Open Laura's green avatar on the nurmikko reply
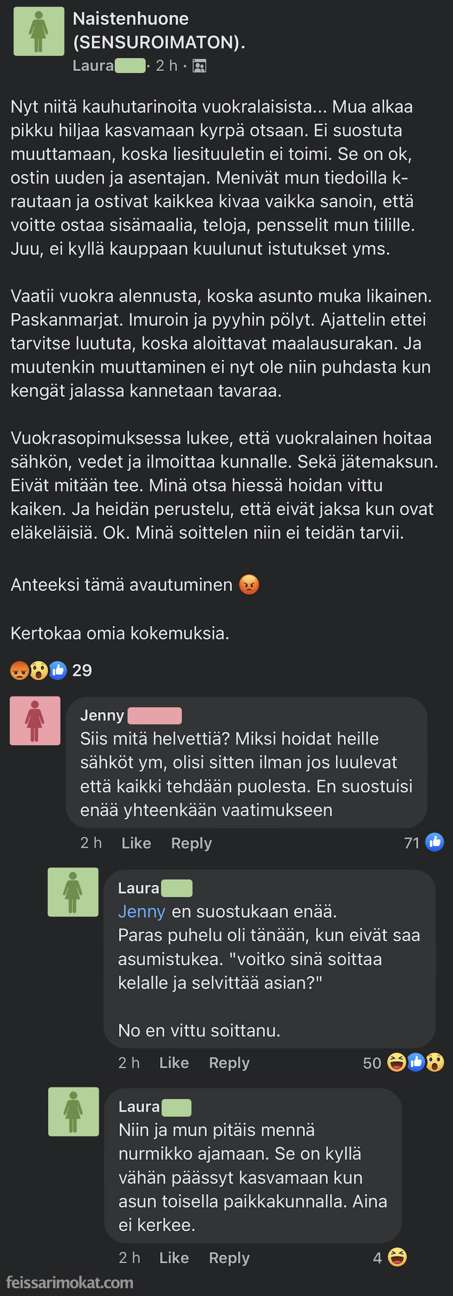The width and height of the screenshot is (453, 1296). click(x=73, y=1111)
